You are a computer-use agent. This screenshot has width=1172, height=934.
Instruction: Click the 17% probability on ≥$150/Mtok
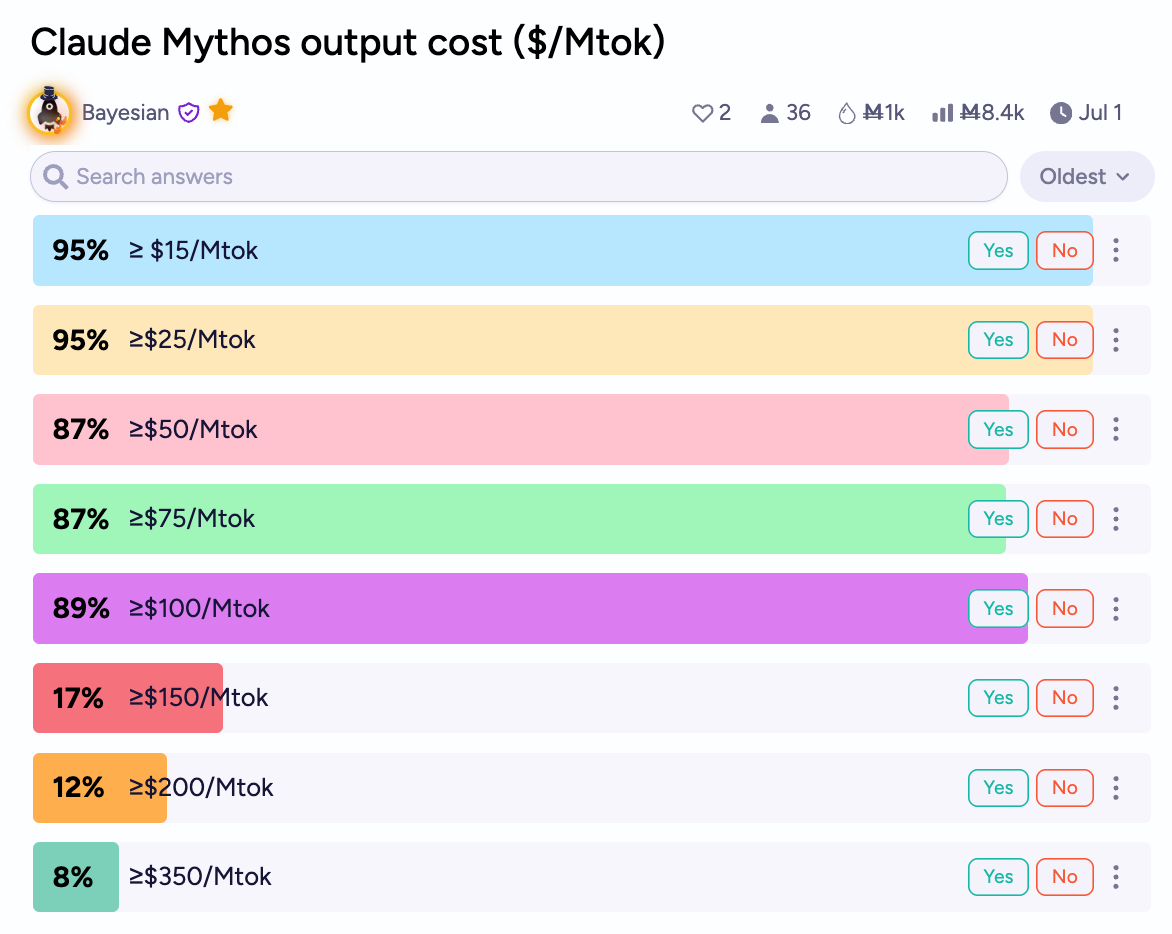click(x=78, y=698)
